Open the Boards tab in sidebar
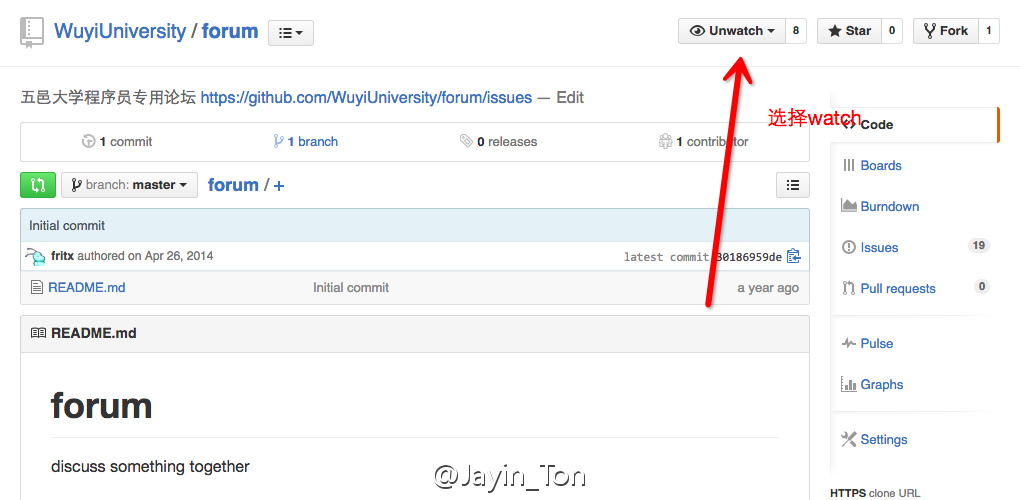This screenshot has width=1020, height=500. coord(872,165)
